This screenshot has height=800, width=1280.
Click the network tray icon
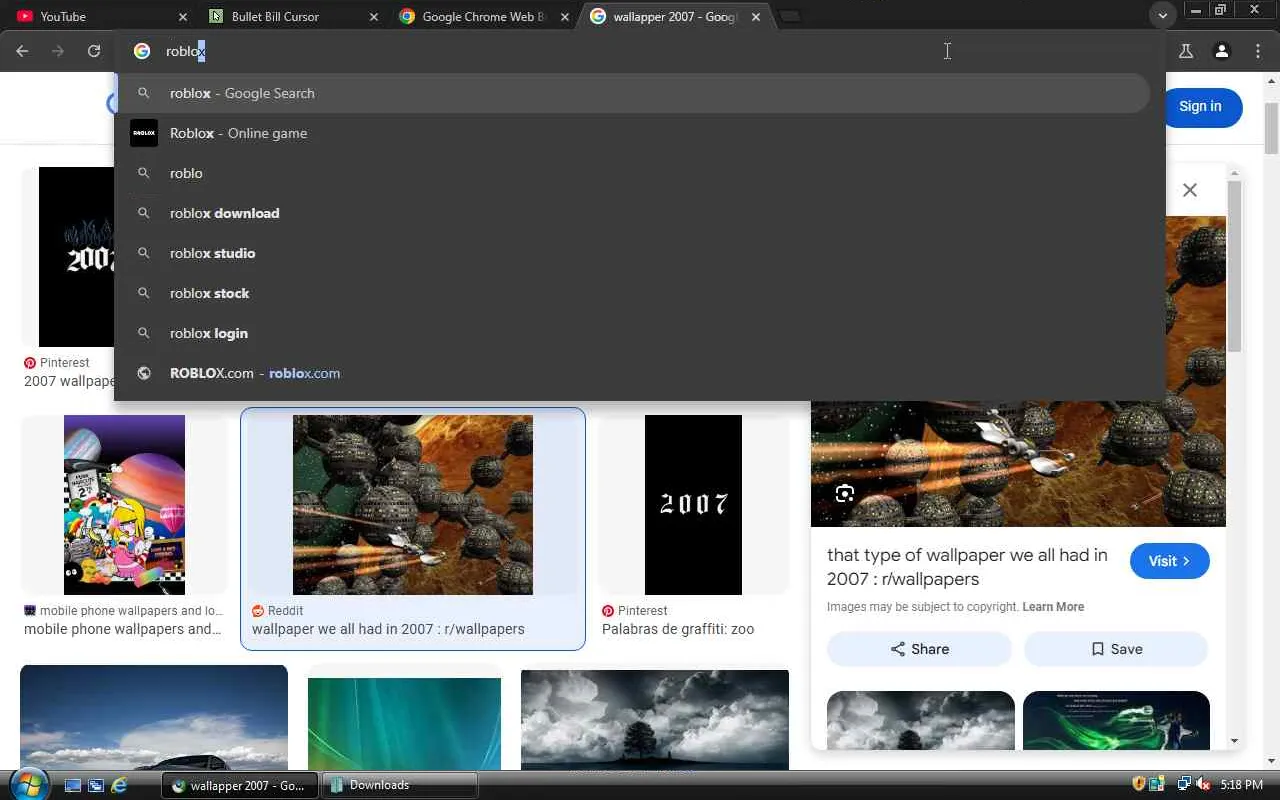coord(1184,785)
